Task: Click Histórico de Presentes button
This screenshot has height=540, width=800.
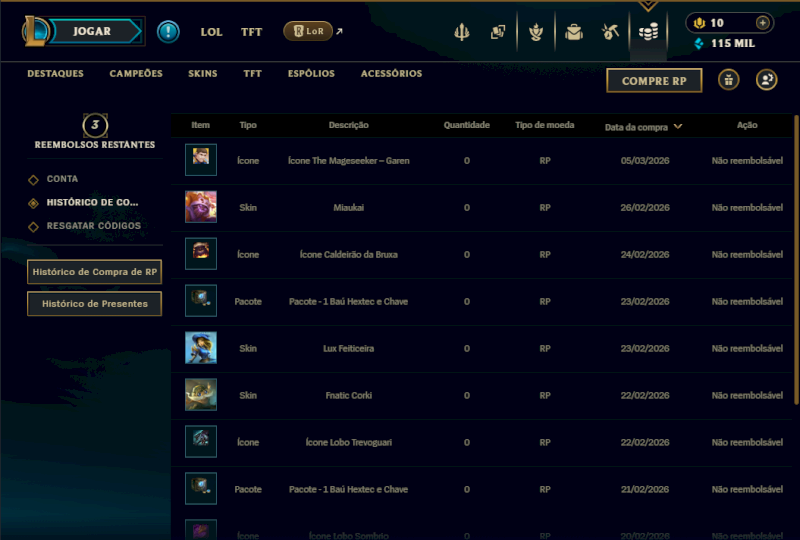Action: pos(94,304)
